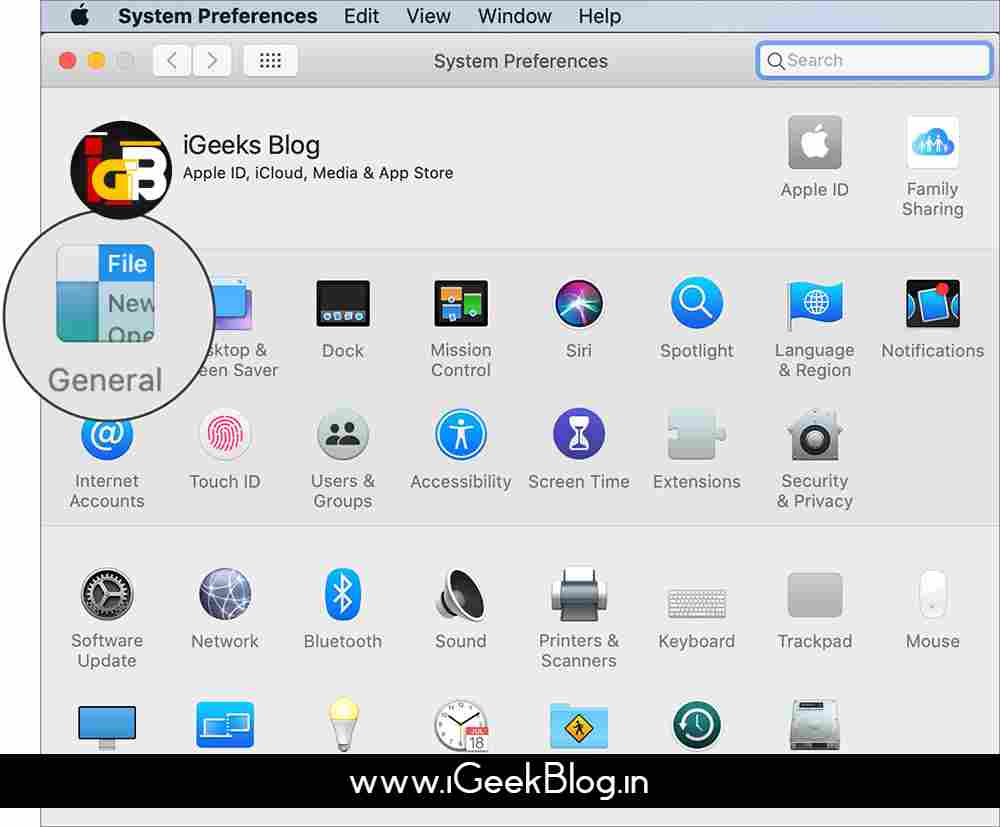This screenshot has width=1000, height=827.
Task: Click the Search field
Action: (x=874, y=61)
